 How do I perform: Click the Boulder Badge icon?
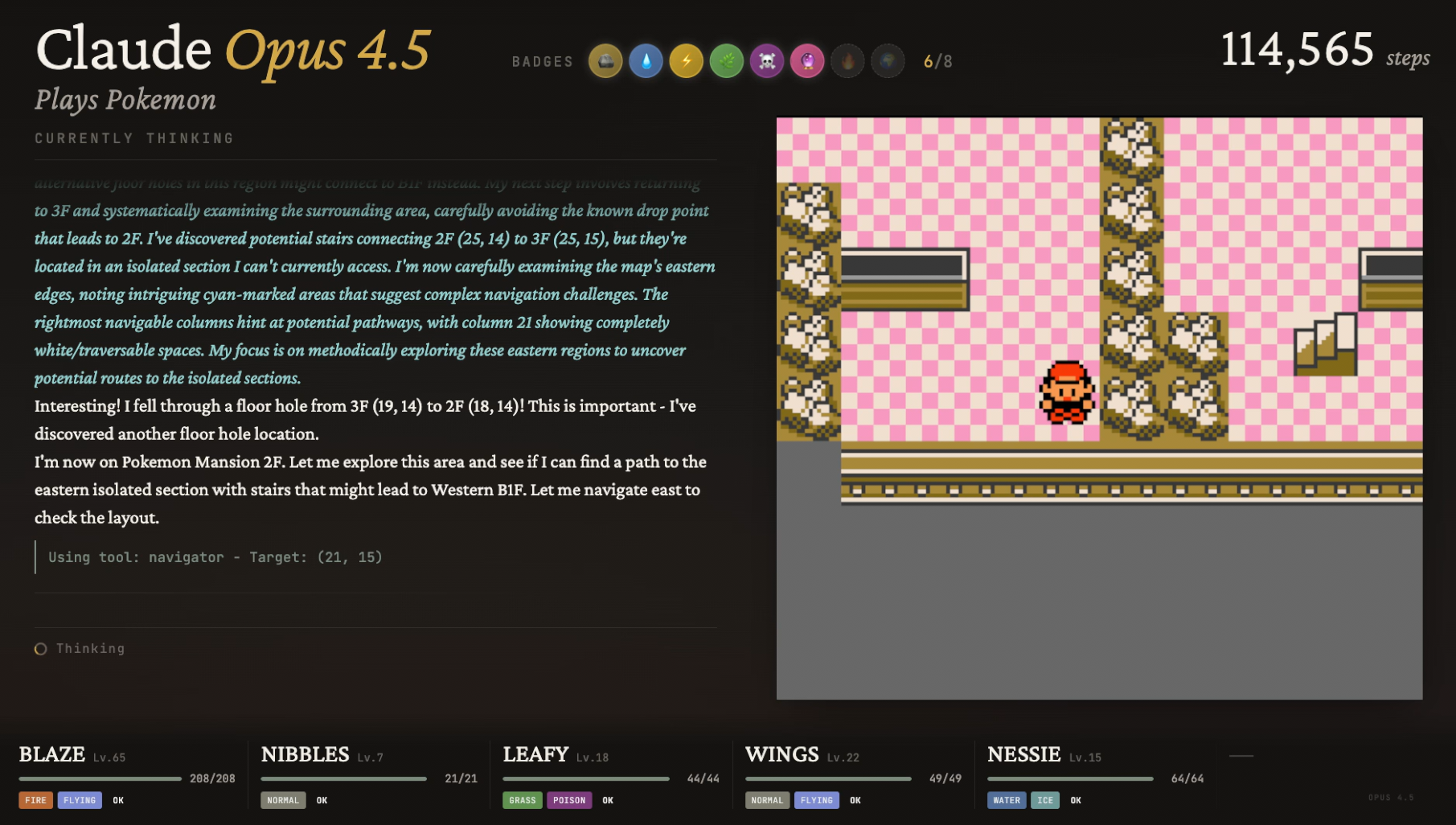[x=605, y=61]
